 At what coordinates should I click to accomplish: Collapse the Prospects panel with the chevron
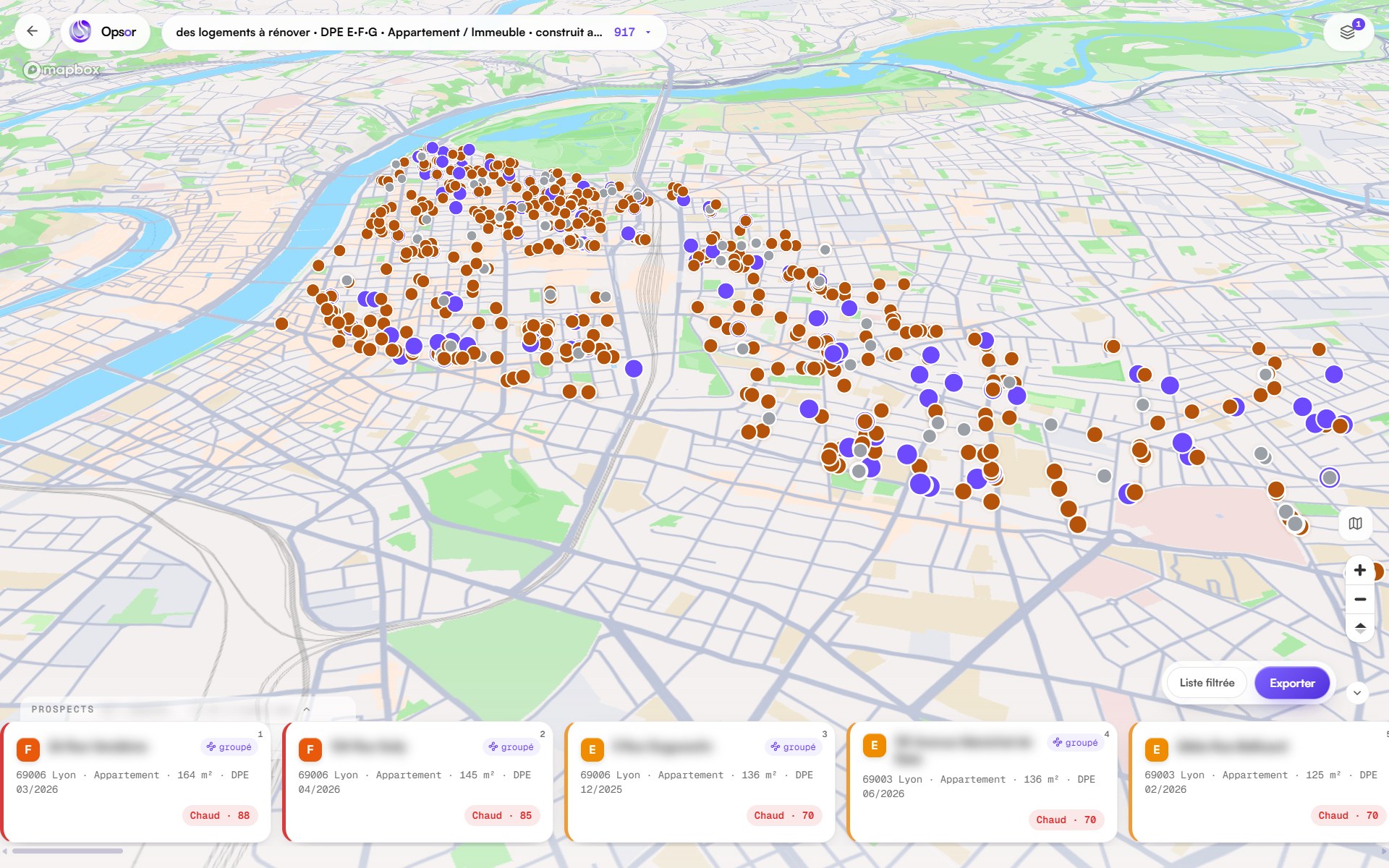click(307, 709)
